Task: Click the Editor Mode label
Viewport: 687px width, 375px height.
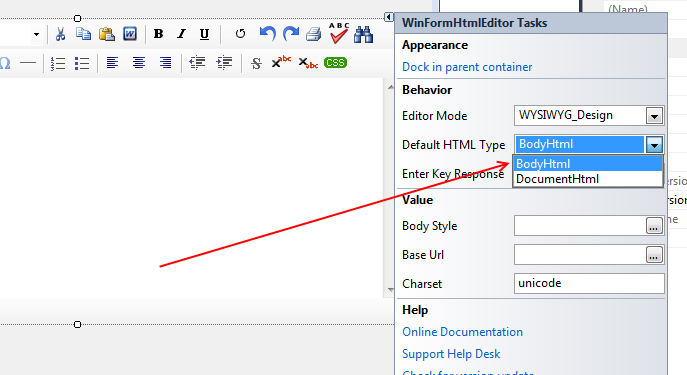Action: [435, 116]
